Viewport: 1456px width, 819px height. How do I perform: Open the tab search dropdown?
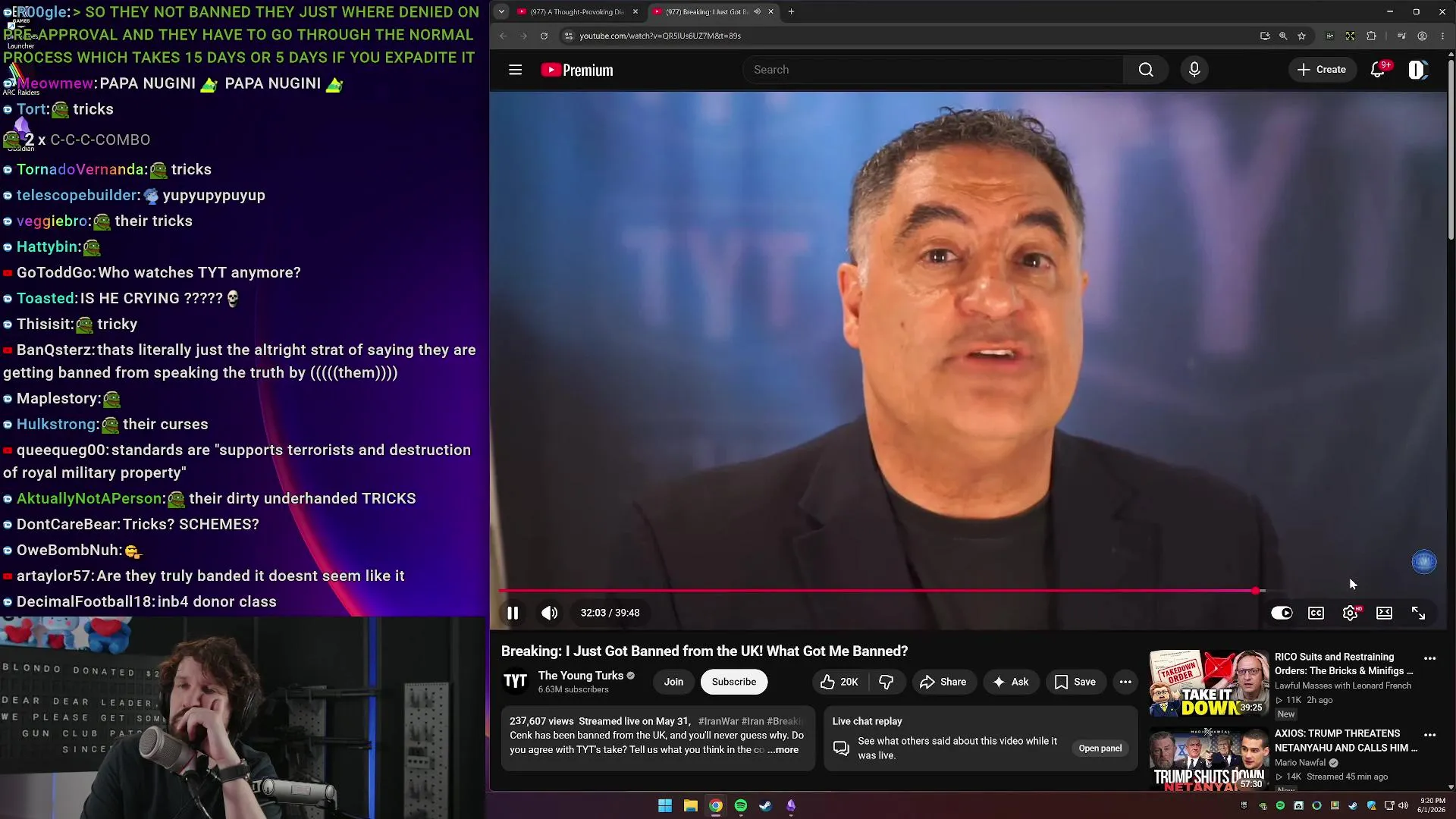tap(501, 12)
